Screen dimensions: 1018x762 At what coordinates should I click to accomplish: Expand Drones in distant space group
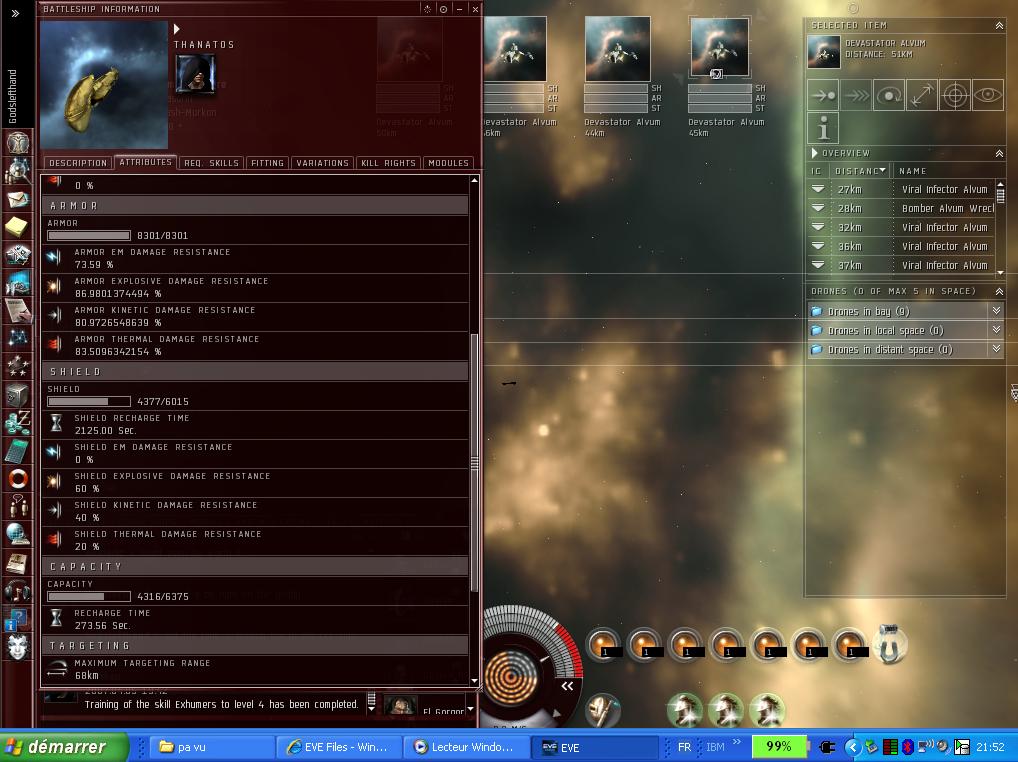click(x=906, y=349)
